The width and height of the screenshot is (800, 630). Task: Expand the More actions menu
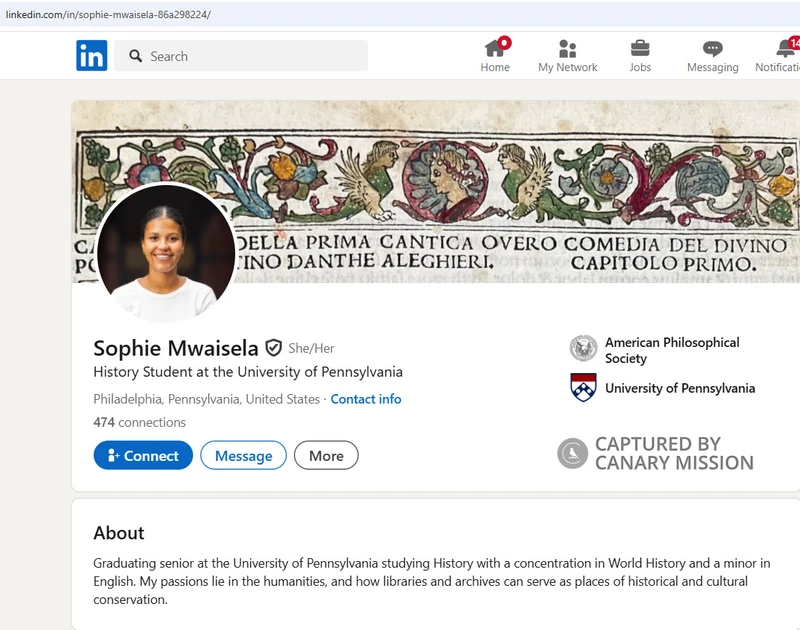[x=326, y=456]
